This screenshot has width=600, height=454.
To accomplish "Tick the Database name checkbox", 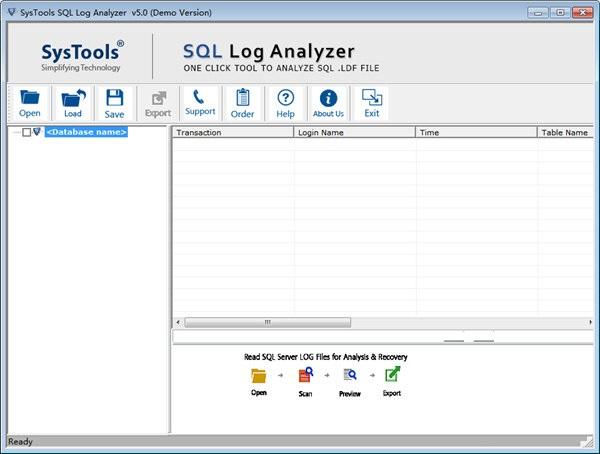I will [27, 132].
